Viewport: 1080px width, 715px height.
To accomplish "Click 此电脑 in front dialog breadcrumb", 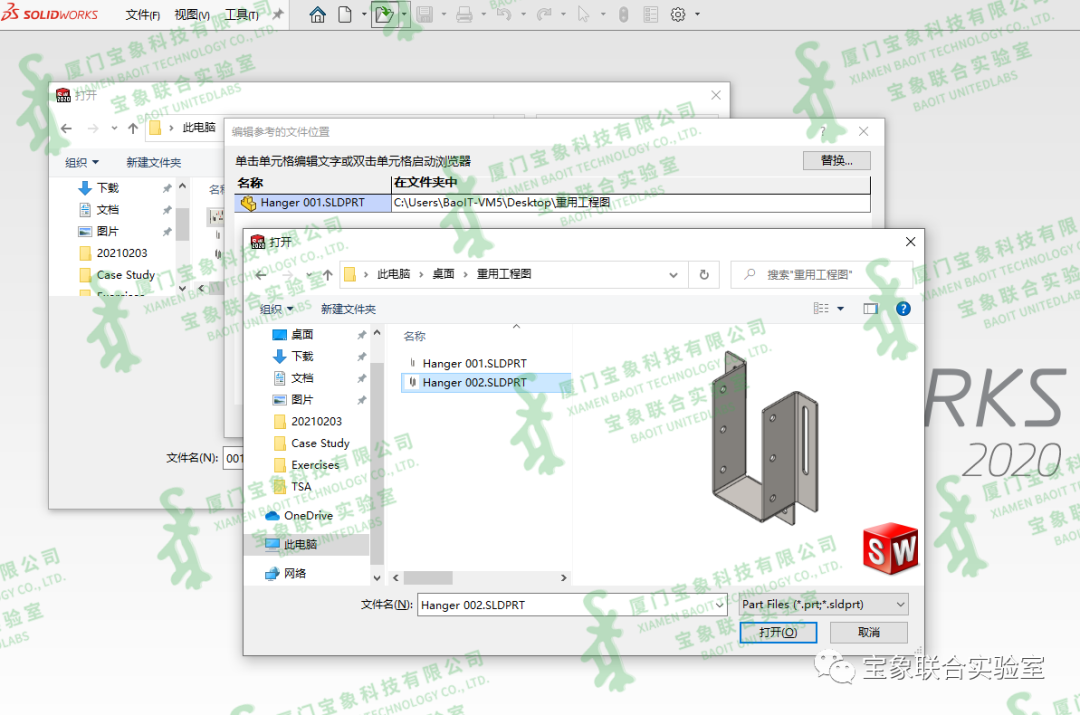I will pyautogui.click(x=393, y=274).
